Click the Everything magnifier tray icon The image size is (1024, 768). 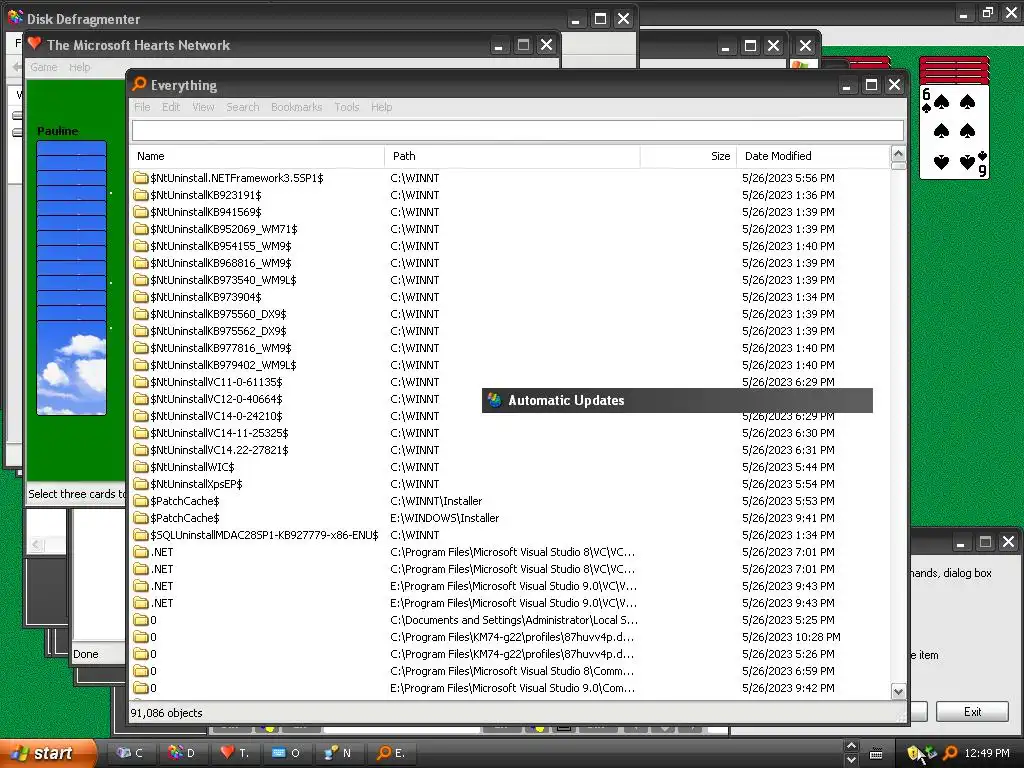pos(950,753)
